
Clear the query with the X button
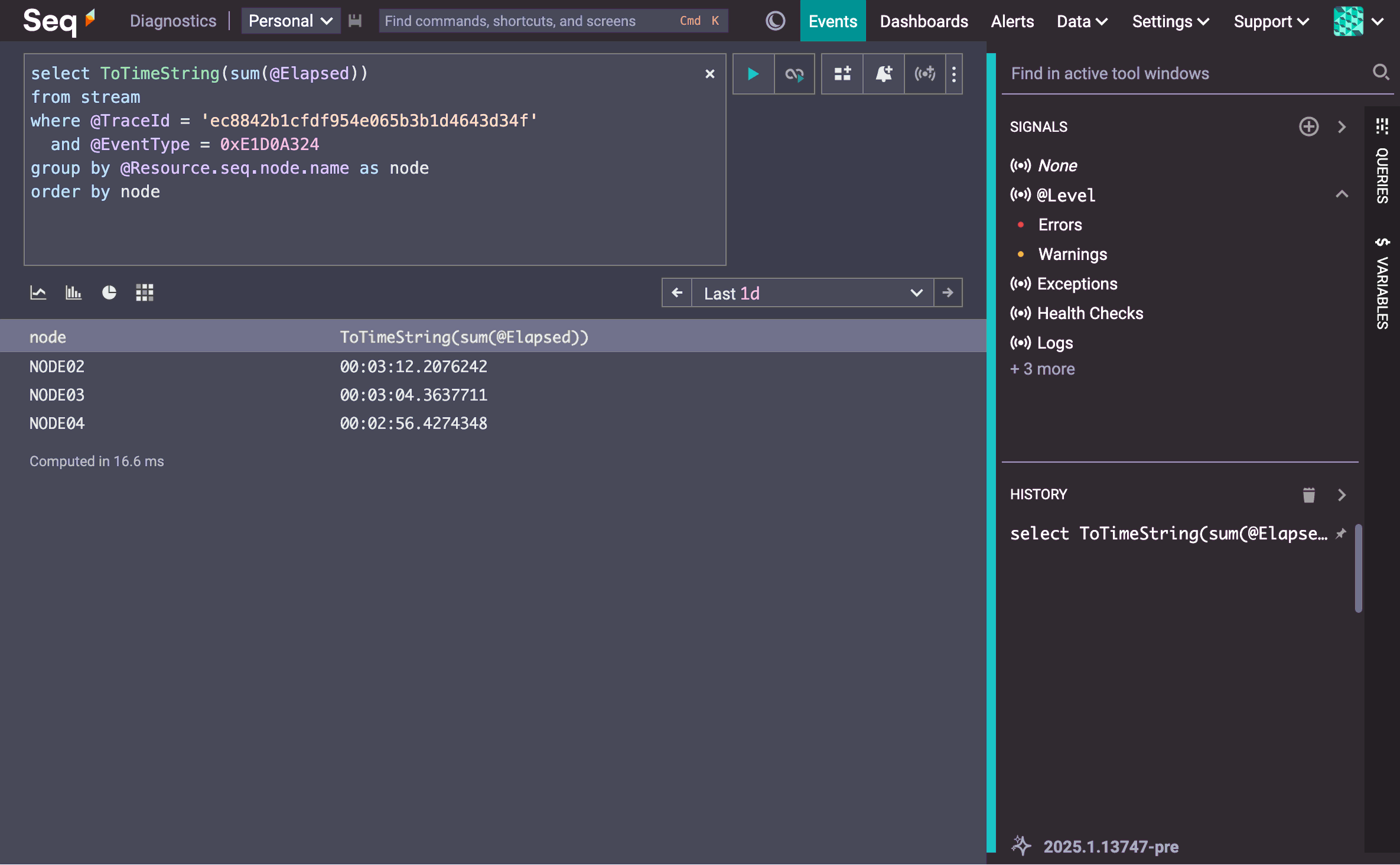click(x=710, y=74)
